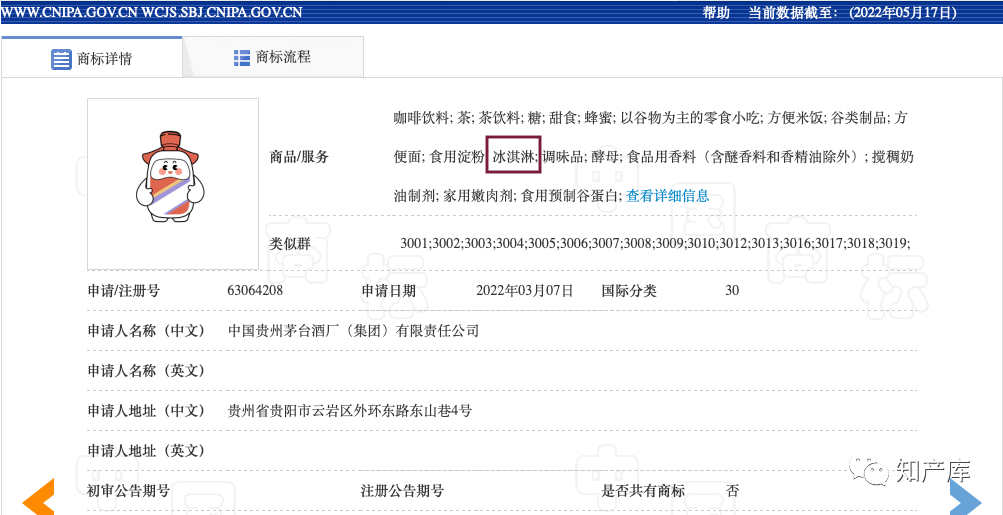Click the 申请人地址（英文） label

[x=146, y=451]
